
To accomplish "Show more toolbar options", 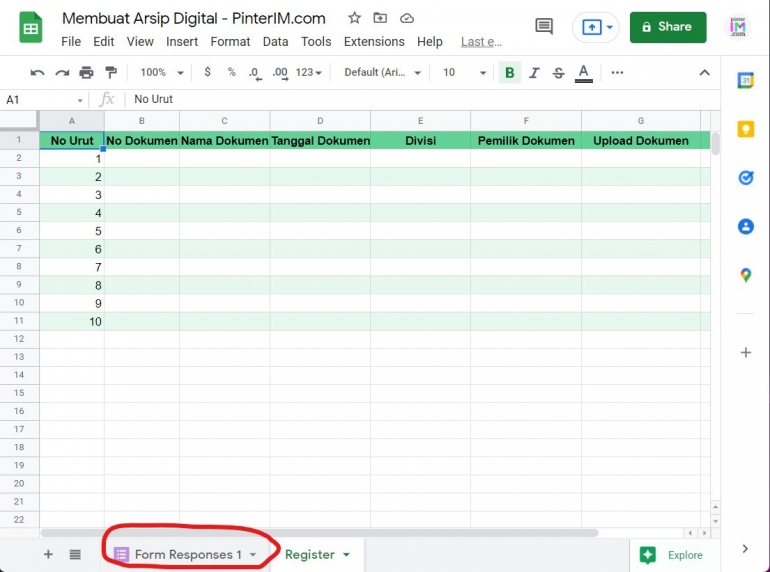I will (x=617, y=73).
